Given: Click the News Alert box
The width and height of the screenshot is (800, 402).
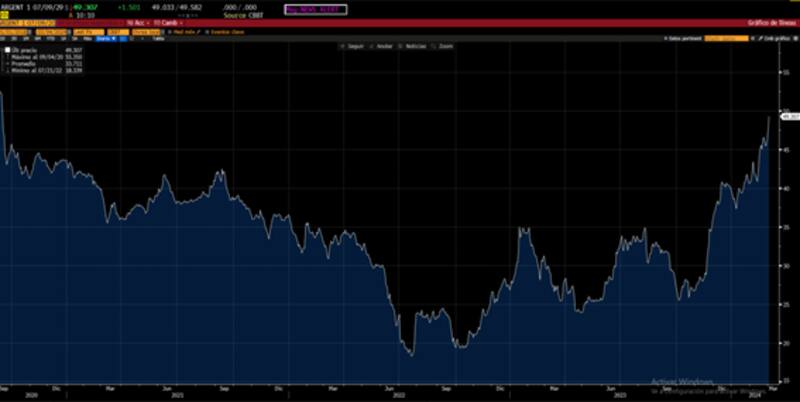Looking at the screenshot, I should click(315, 8).
